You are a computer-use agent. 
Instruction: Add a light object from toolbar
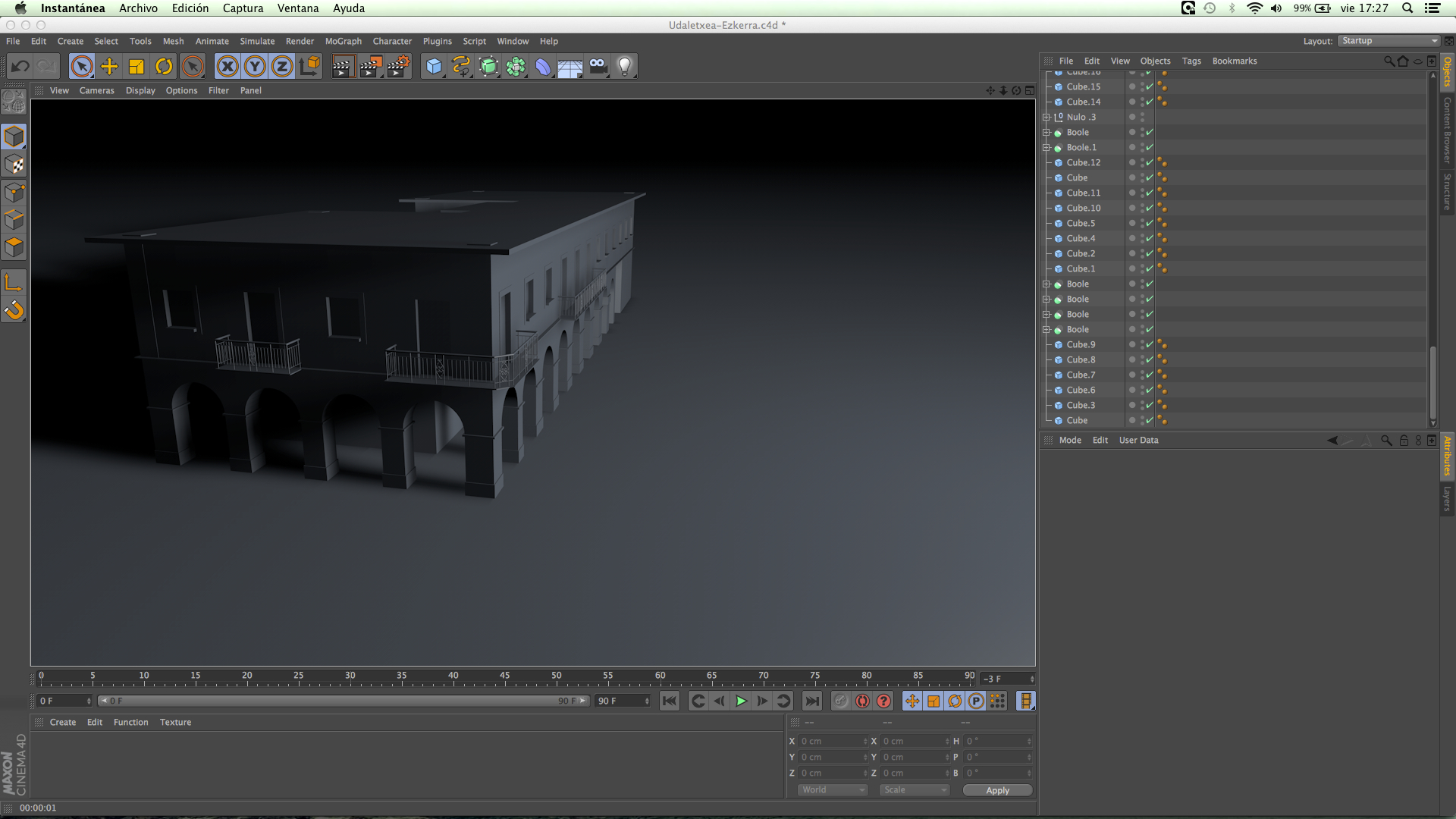point(624,67)
